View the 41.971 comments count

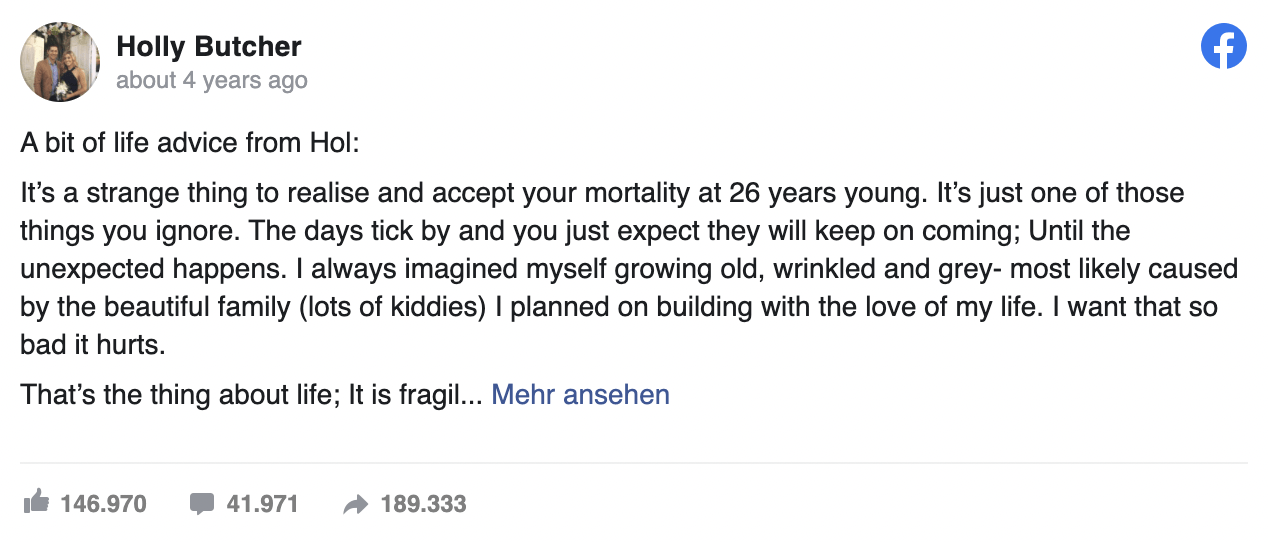tap(262, 504)
